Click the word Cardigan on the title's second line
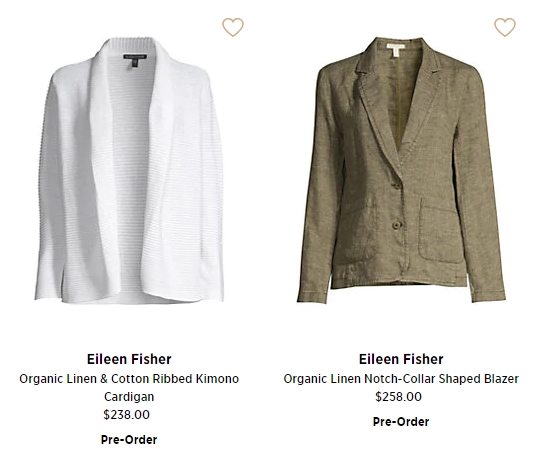This screenshot has height=449, width=544. coord(129,397)
